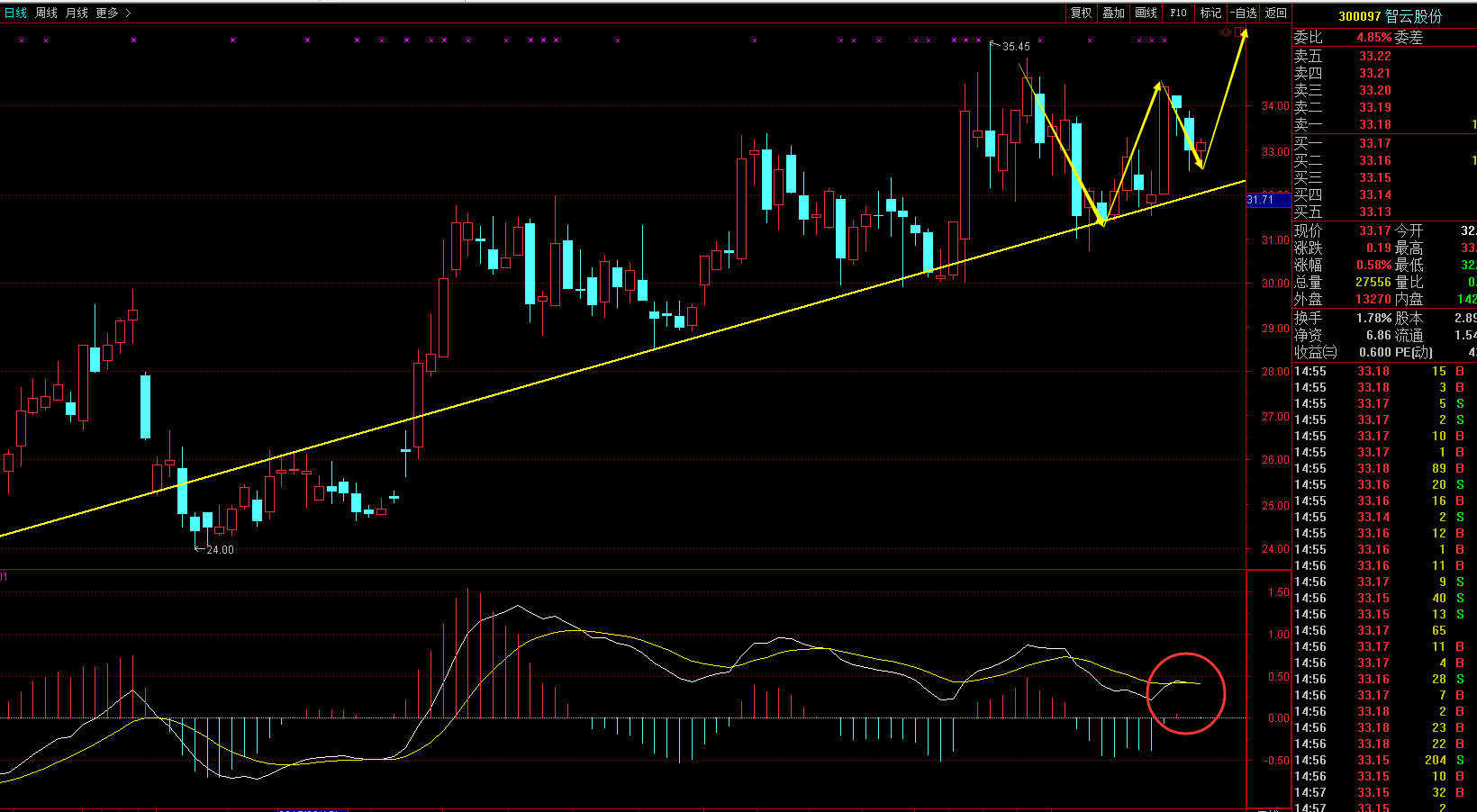The height and width of the screenshot is (812, 1477).
Task: Click the 涨幅 0.58% value
Action: (x=1374, y=265)
